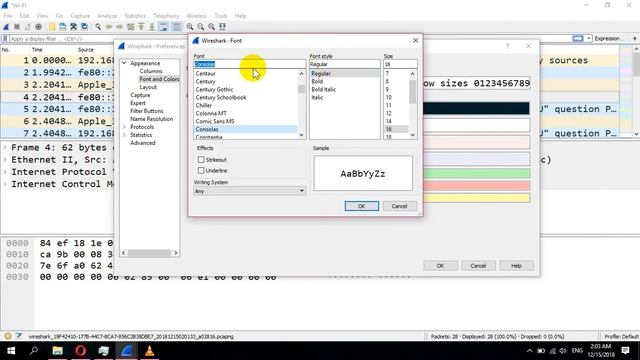Screen dimensions: 640x360
Task: Enable the Strikeout effect checkbox
Action: [x=201, y=160]
